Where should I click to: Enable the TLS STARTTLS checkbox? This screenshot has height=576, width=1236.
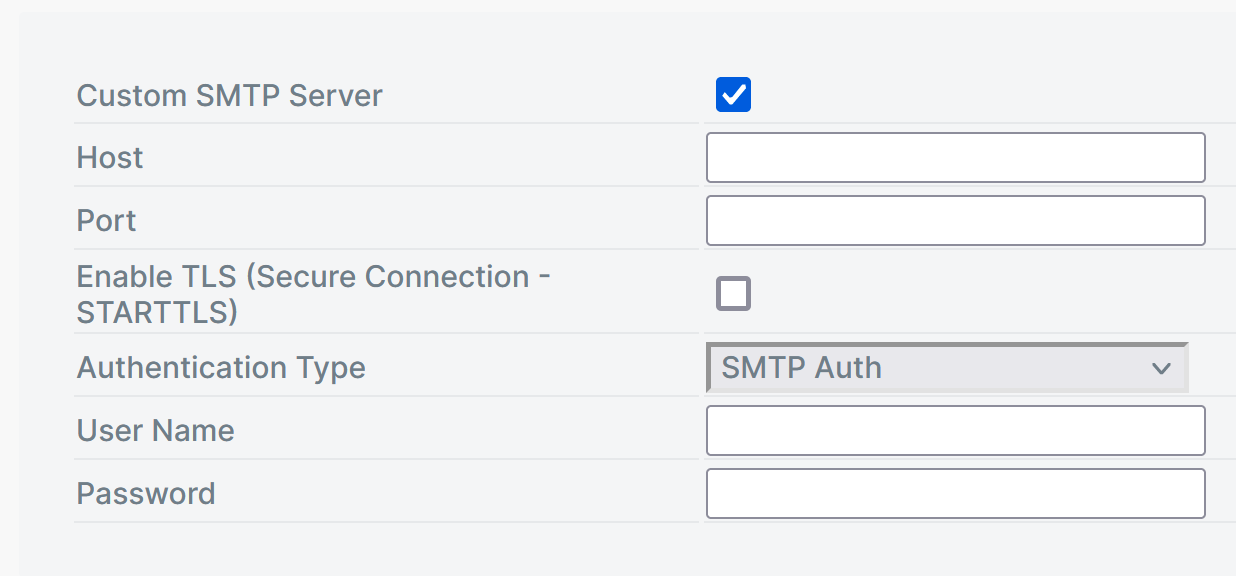tap(733, 294)
